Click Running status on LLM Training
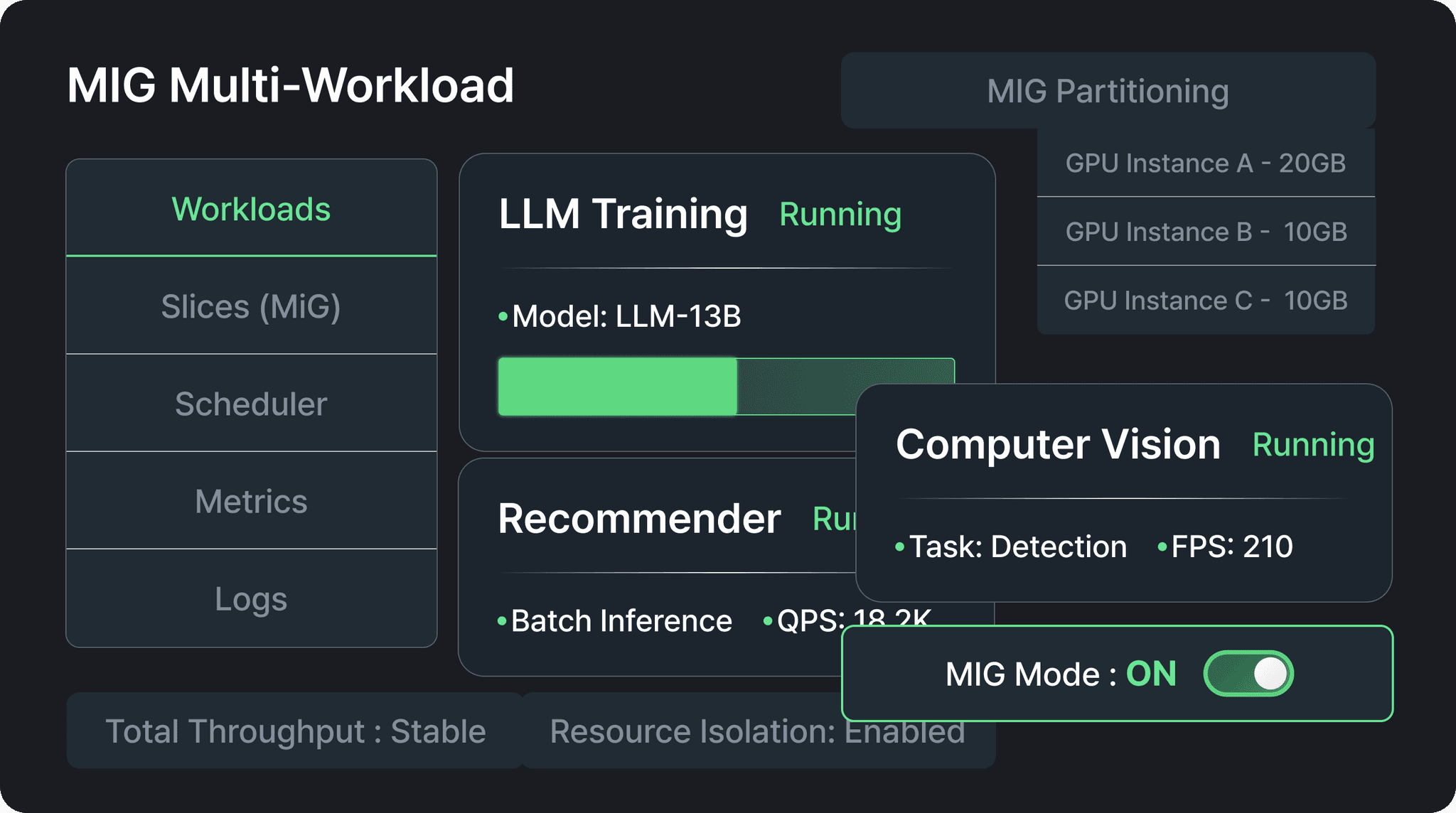The image size is (1456, 813). [840, 214]
